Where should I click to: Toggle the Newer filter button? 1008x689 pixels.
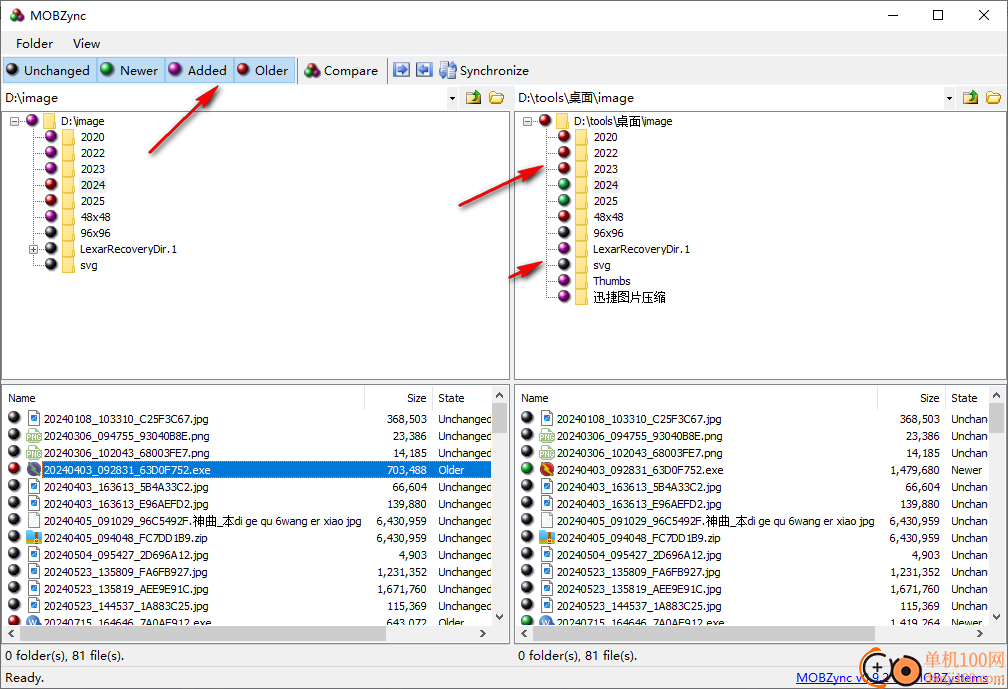pos(131,70)
